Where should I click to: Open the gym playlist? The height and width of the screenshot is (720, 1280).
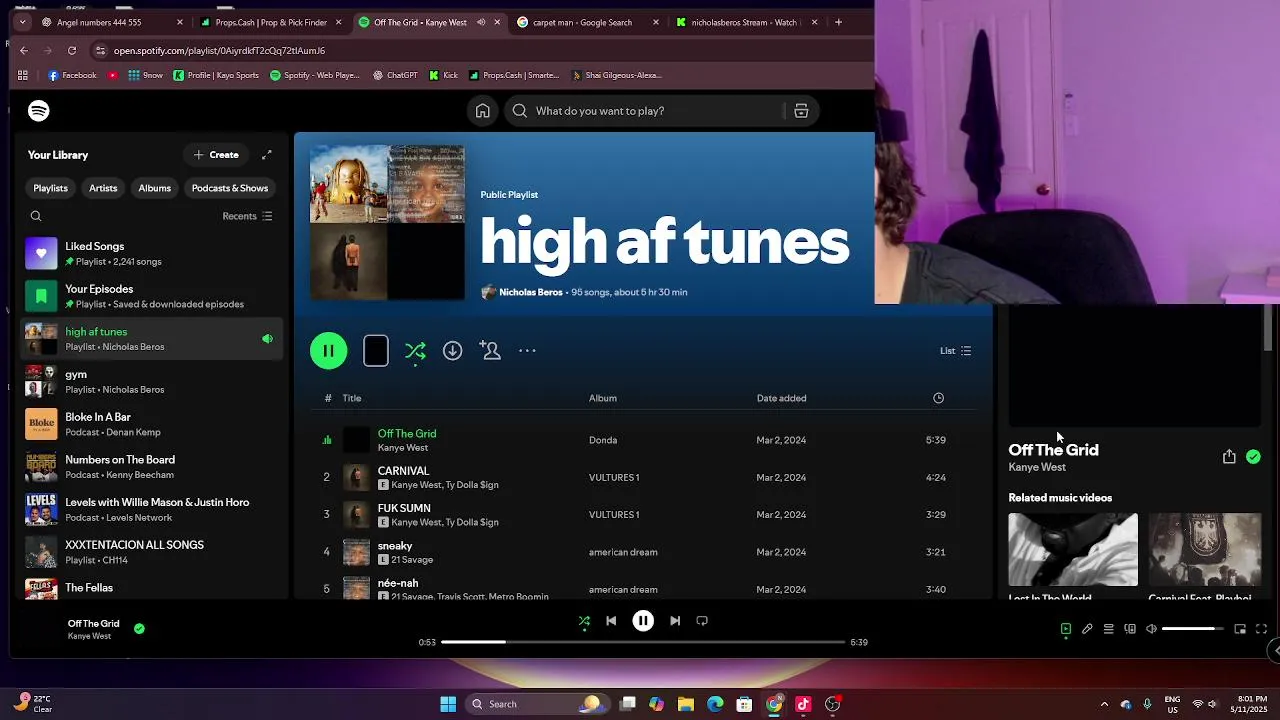[152, 382]
